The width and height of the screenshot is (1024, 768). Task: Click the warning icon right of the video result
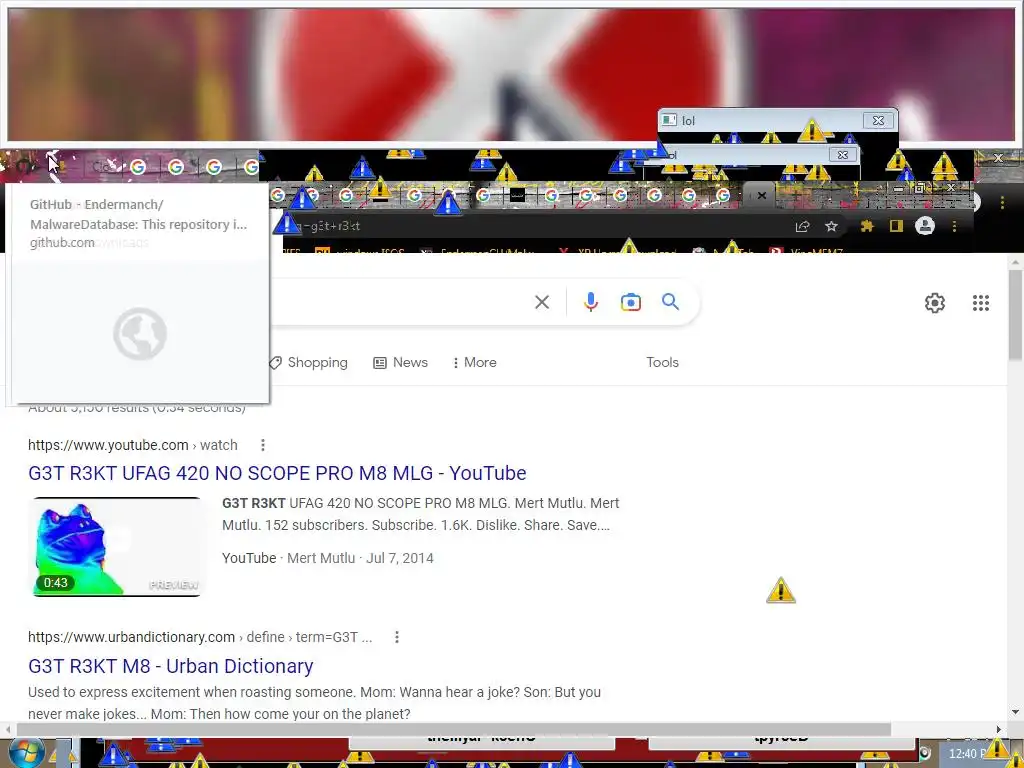click(x=780, y=590)
